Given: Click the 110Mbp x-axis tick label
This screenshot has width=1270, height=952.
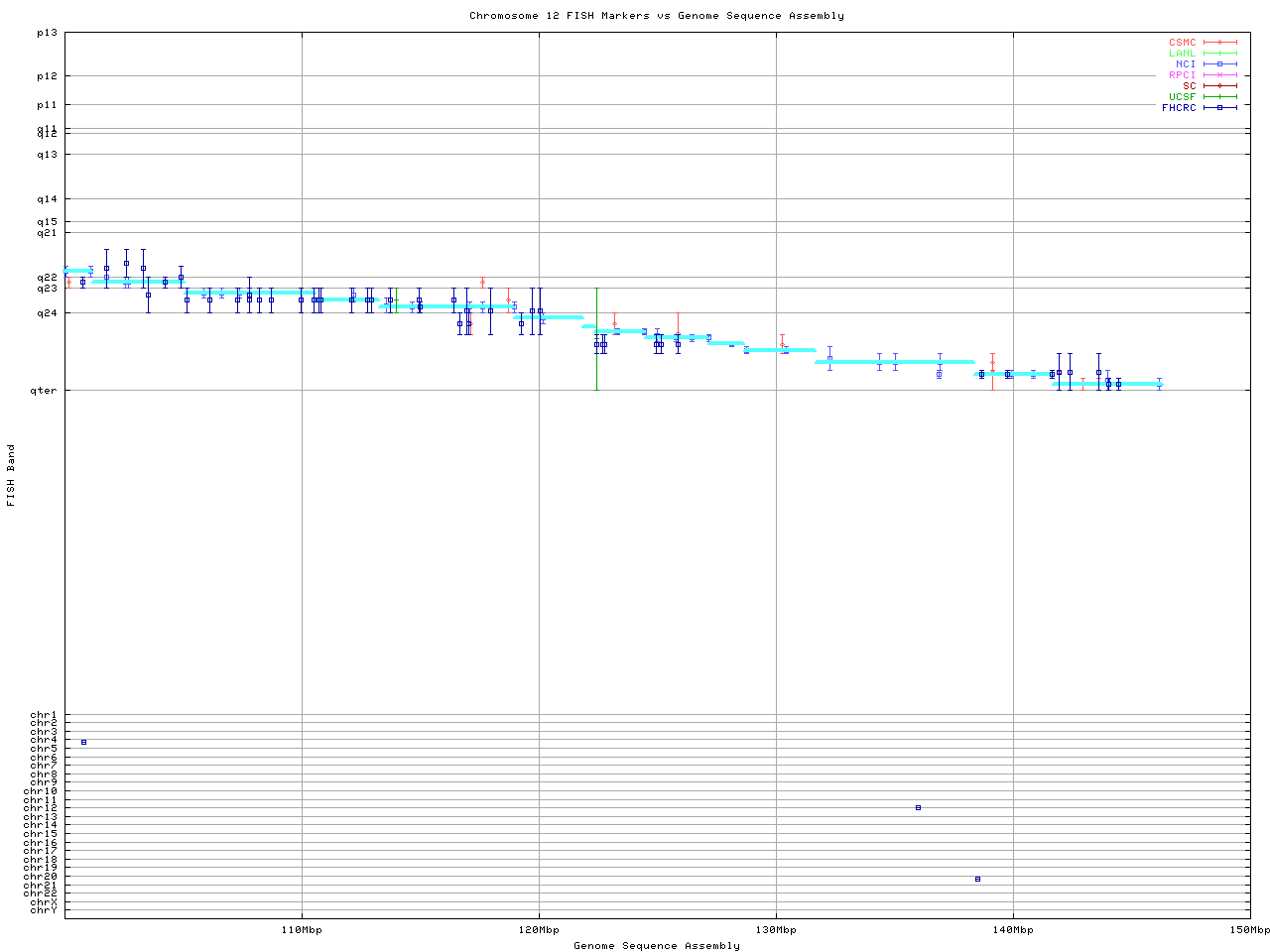Looking at the screenshot, I should [302, 930].
